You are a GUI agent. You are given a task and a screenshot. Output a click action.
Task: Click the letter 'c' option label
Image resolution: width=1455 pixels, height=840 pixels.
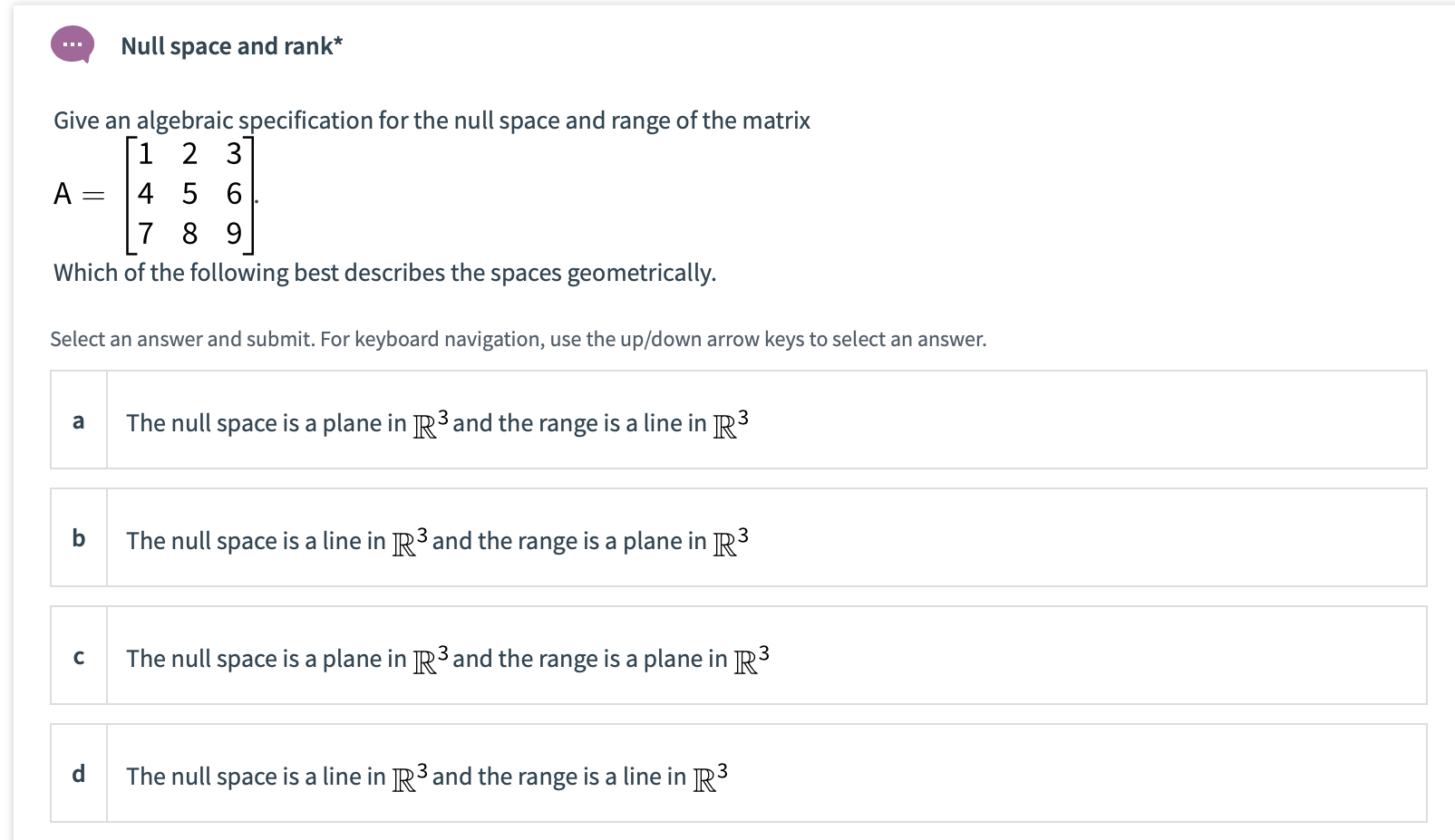click(79, 657)
